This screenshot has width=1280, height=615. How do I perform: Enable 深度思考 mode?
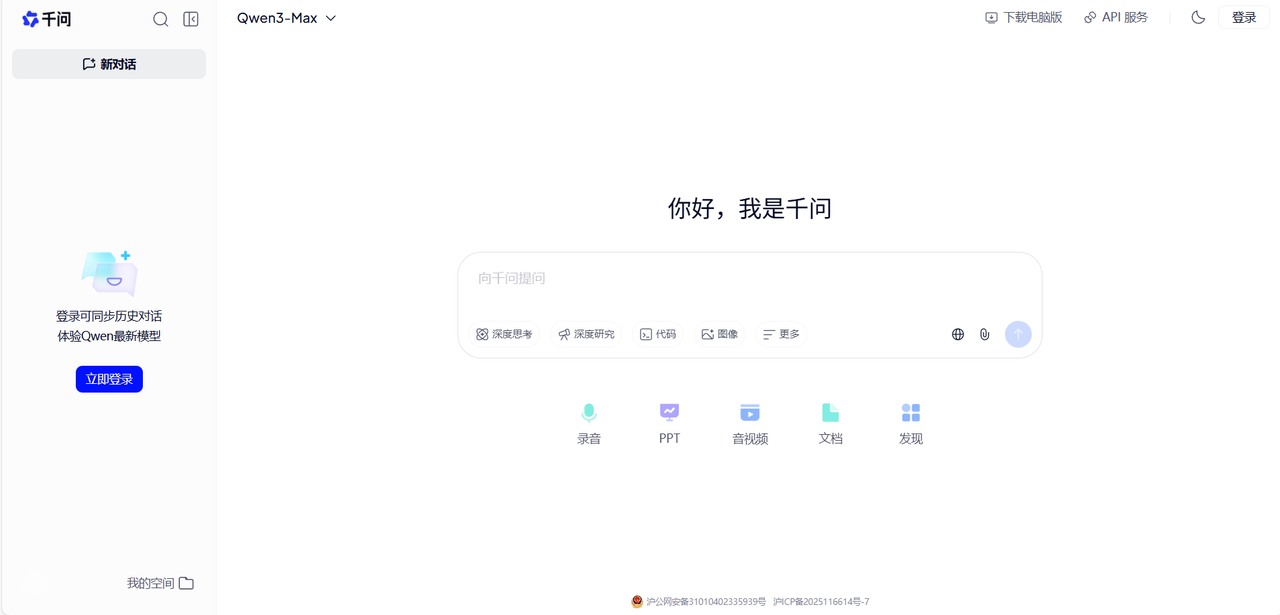(504, 334)
